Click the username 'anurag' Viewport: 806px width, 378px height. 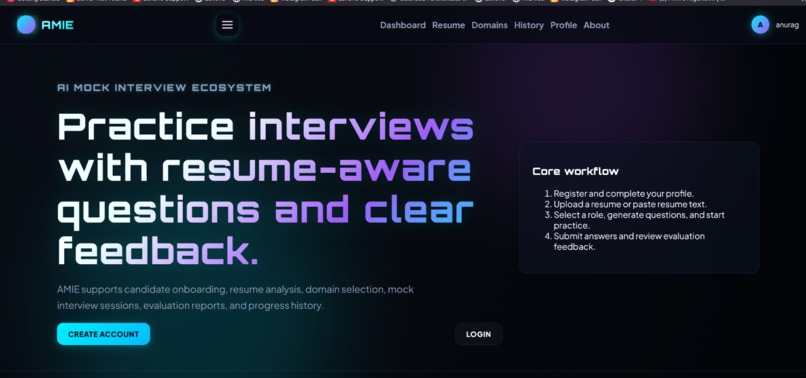[x=787, y=25]
